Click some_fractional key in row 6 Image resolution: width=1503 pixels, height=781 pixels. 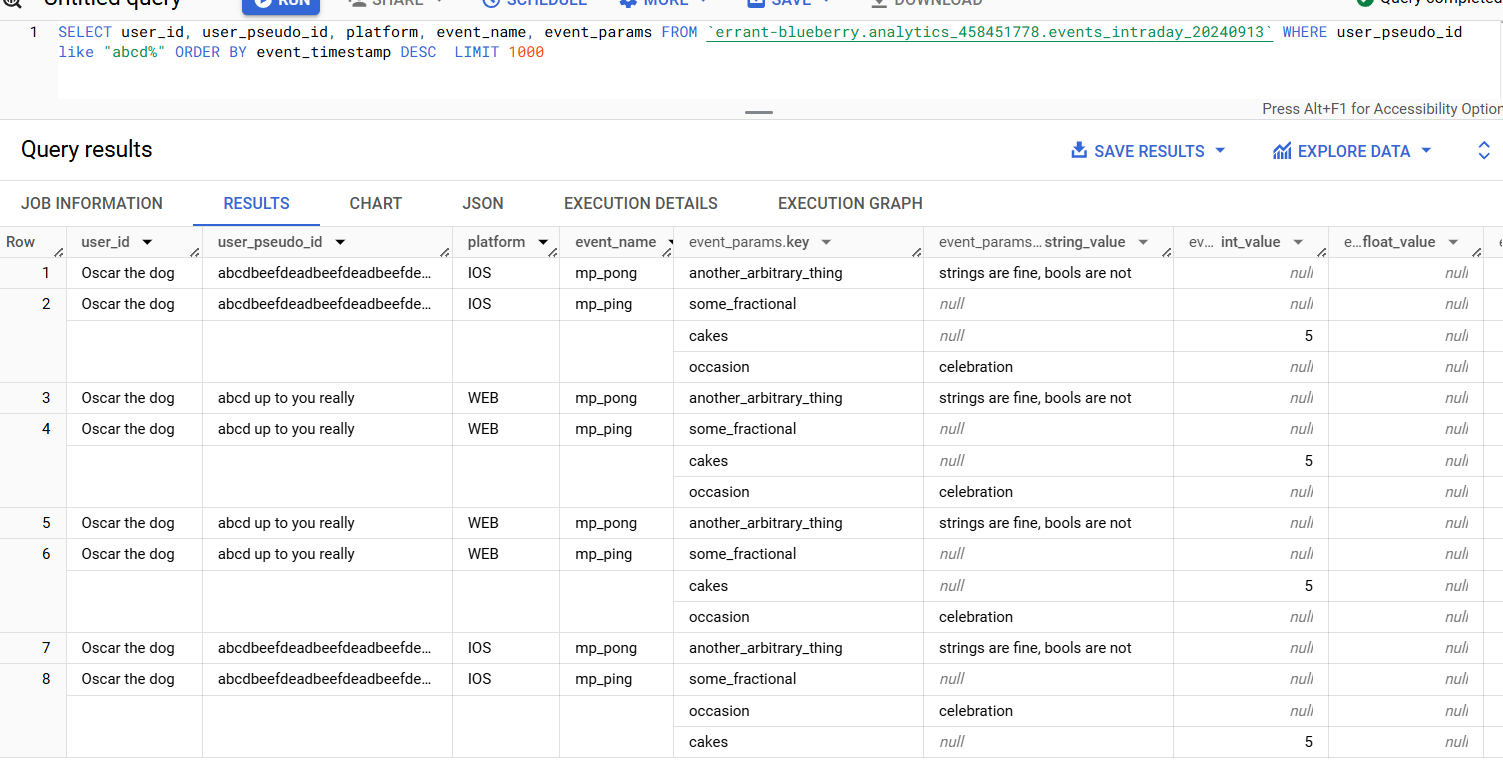tap(743, 554)
